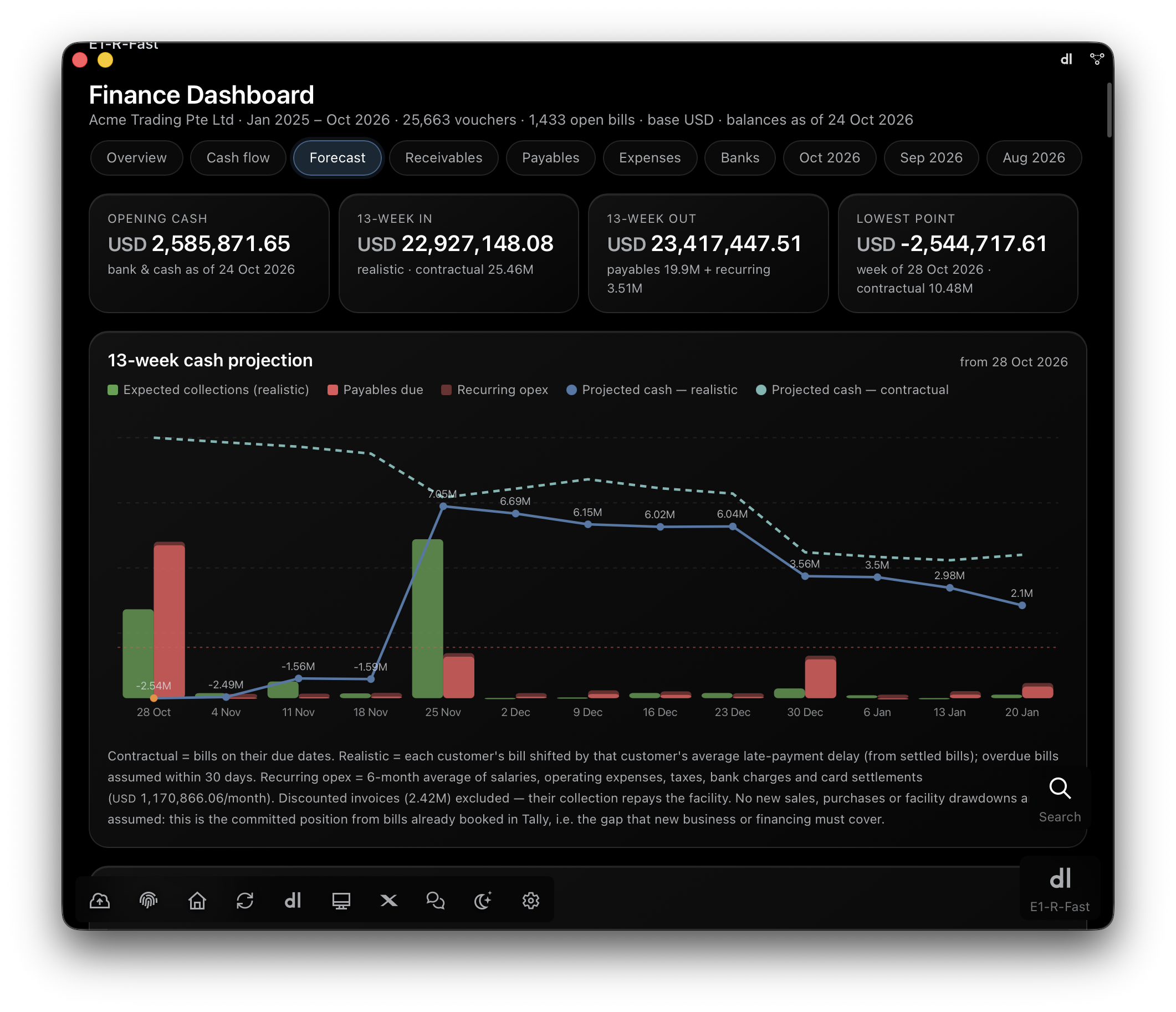
Task: Click the Opening Cash card
Action: 209,253
